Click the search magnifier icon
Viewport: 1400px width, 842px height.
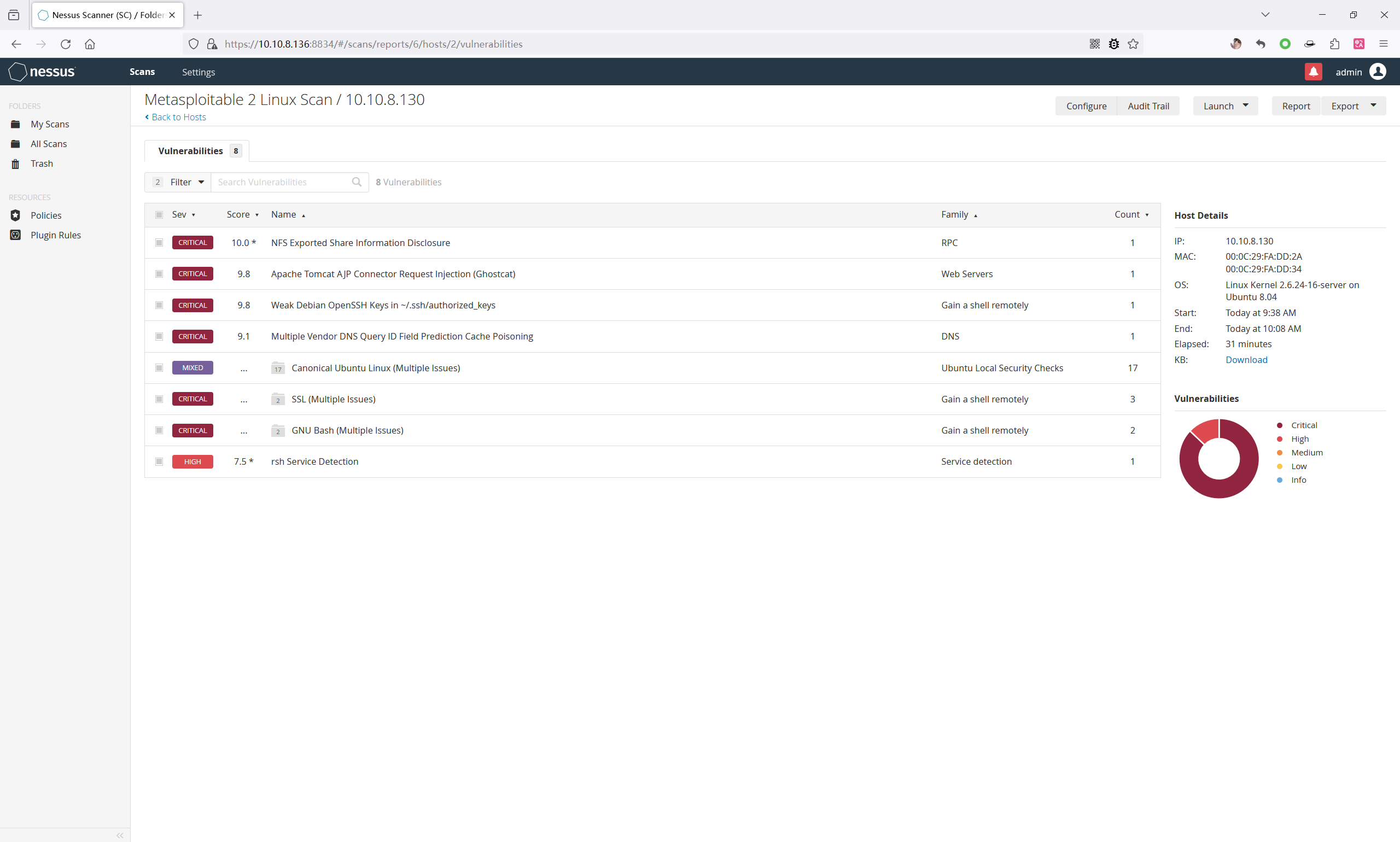point(357,182)
